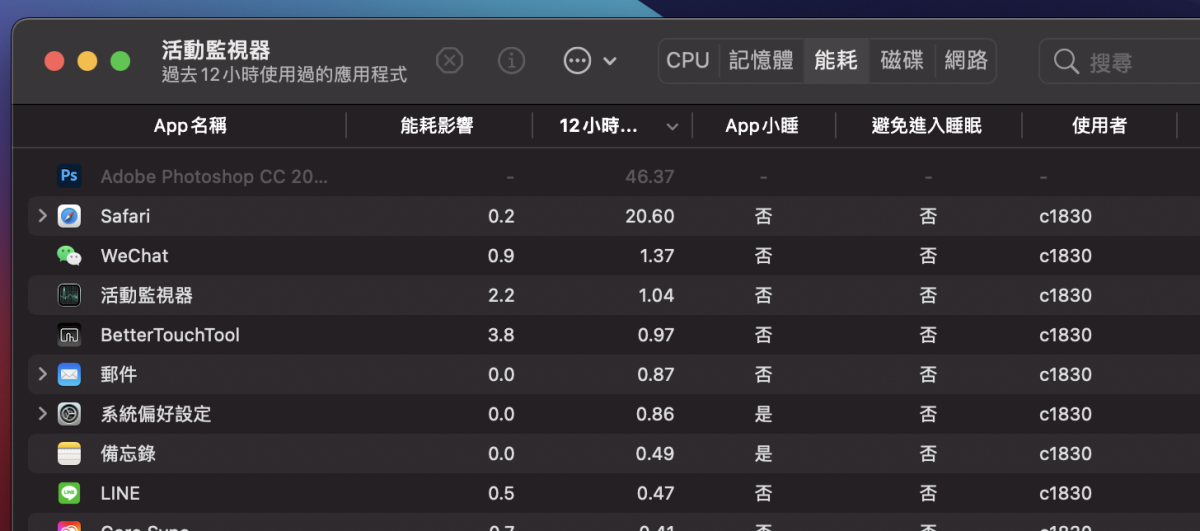This screenshot has height=531, width=1200.
Task: Click BetterTouchTool's 3.8 energy impact value
Action: (x=501, y=335)
